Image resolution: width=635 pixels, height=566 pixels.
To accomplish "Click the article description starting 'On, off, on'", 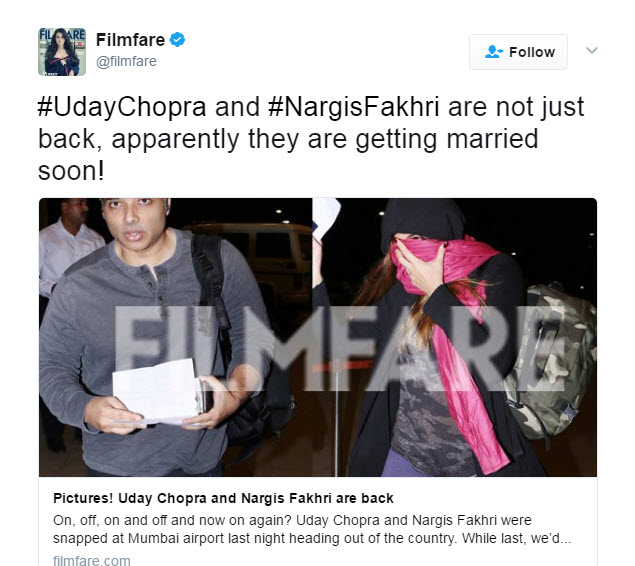I will (x=312, y=529).
